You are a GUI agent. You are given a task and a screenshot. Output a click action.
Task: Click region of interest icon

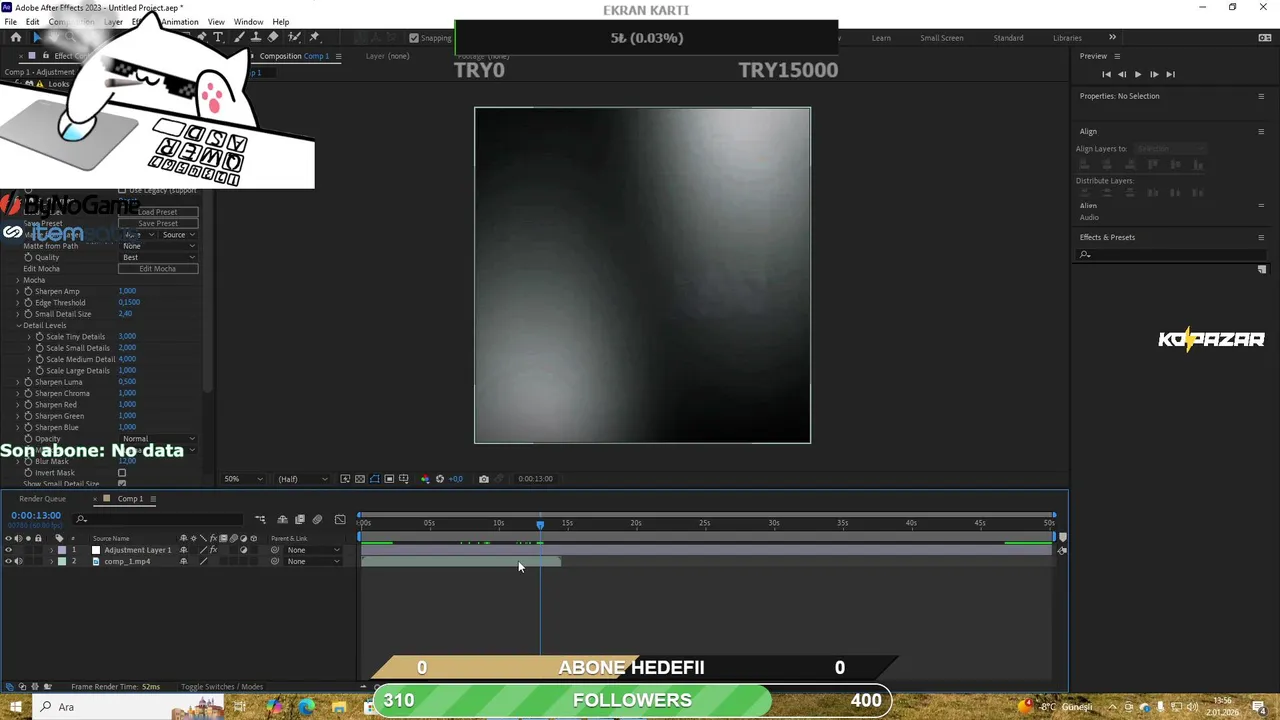pyautogui.click(x=389, y=479)
